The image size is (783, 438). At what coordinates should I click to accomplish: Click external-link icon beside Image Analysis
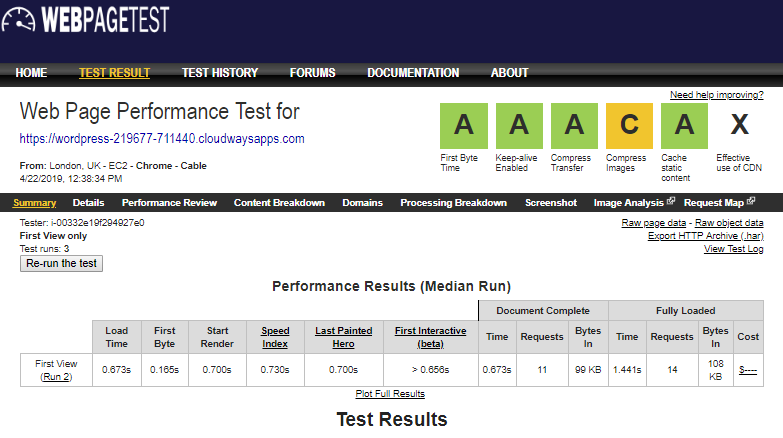[x=671, y=201]
